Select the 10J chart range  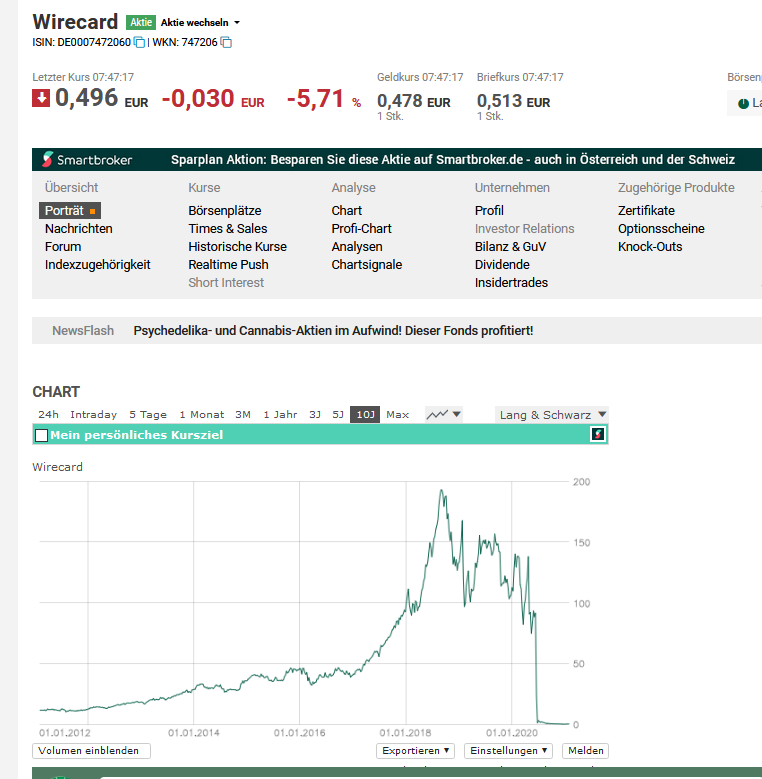pyautogui.click(x=365, y=414)
